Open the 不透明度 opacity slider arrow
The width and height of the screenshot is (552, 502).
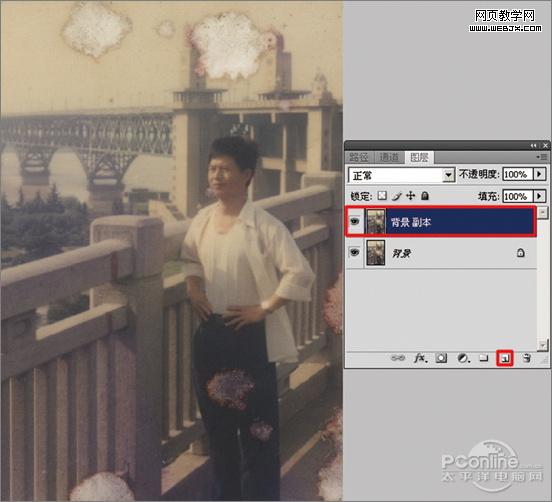click(x=539, y=174)
